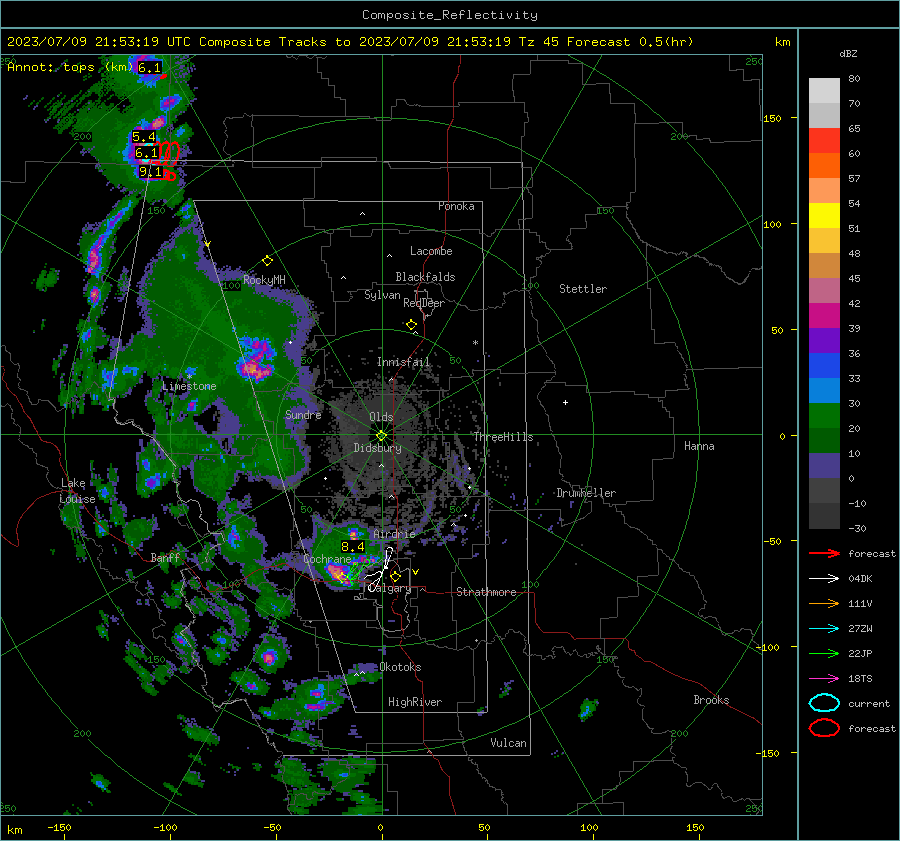Click the RockyMH label
This screenshot has width=900, height=841.
[x=264, y=280]
